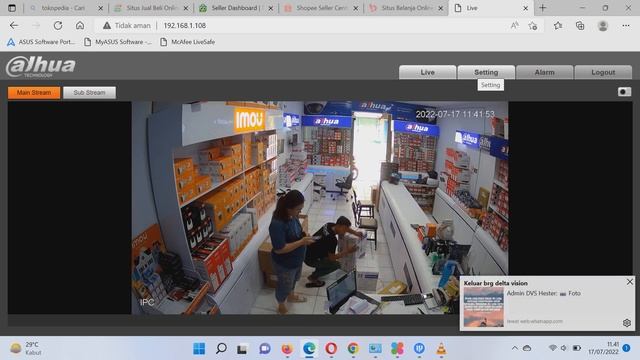Click the address bar showing 192.168.1.108
The height and width of the screenshot is (360, 640).
(x=184, y=25)
